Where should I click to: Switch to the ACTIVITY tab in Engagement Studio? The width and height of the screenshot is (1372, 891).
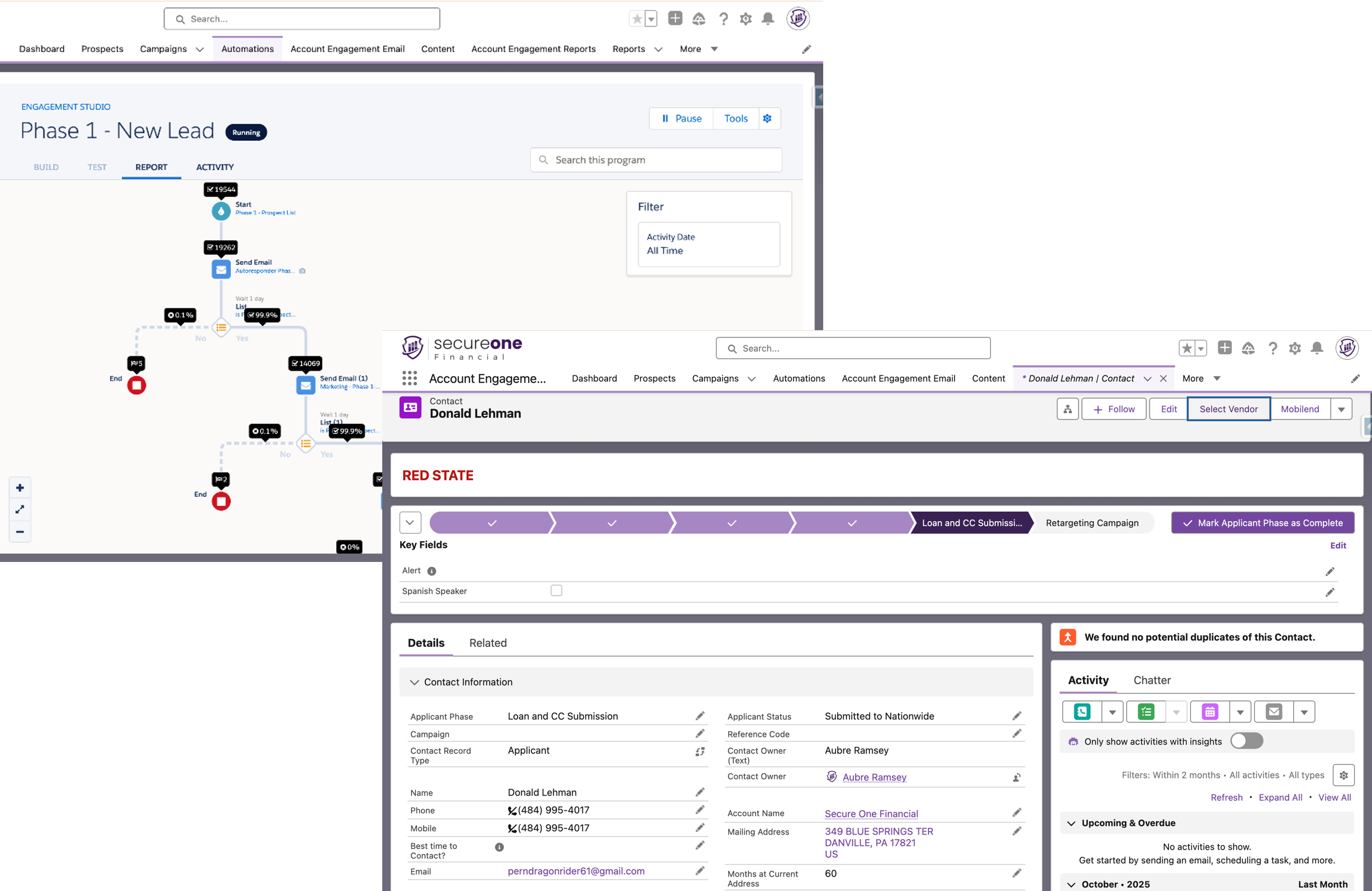tap(215, 167)
